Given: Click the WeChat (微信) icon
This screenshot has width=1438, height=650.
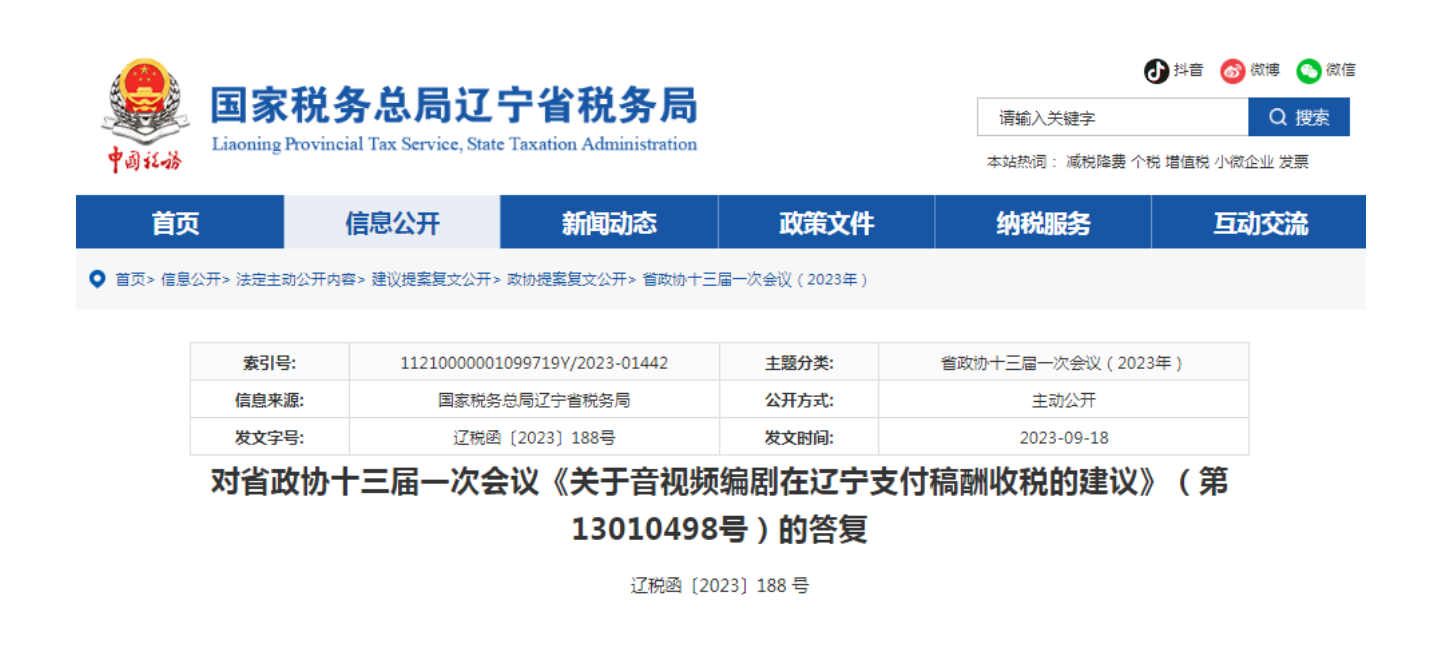Looking at the screenshot, I should tap(1309, 71).
